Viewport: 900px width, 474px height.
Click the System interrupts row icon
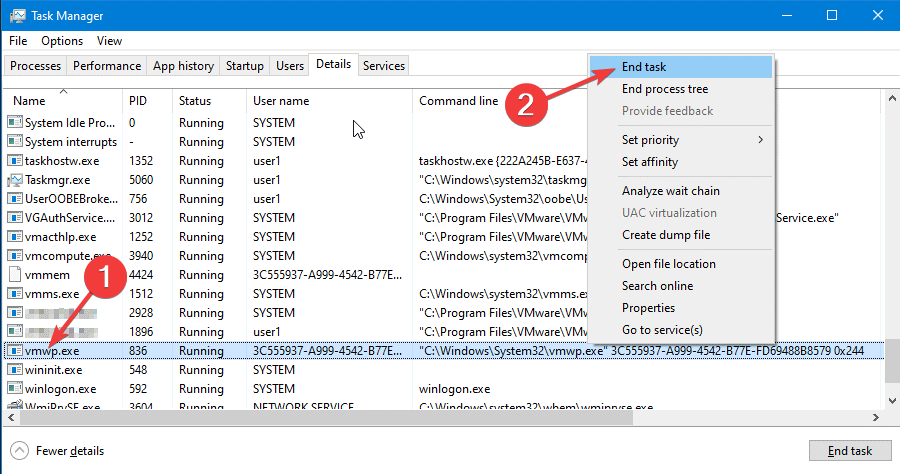tap(15, 141)
